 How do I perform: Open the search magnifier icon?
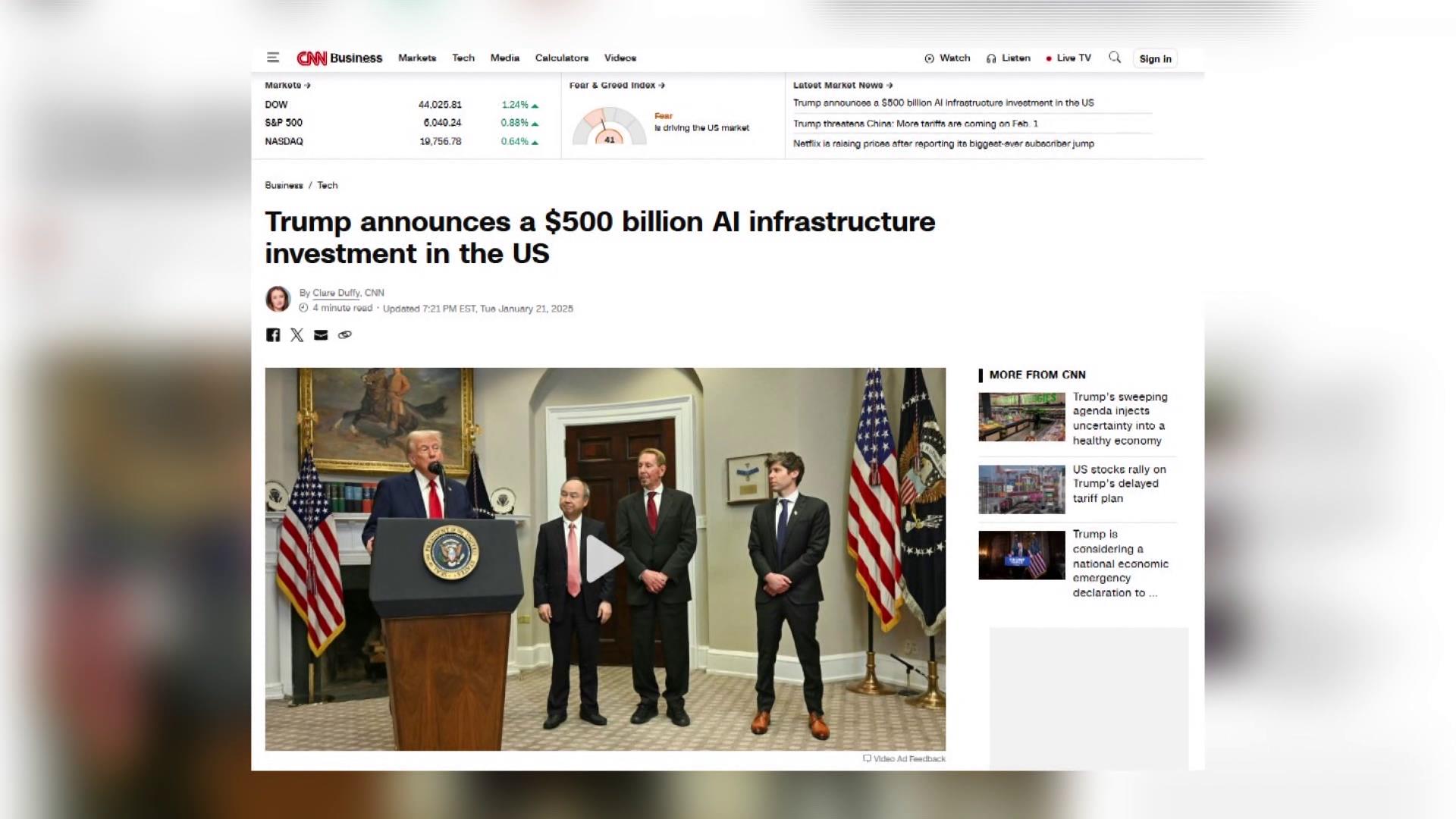tap(1114, 58)
